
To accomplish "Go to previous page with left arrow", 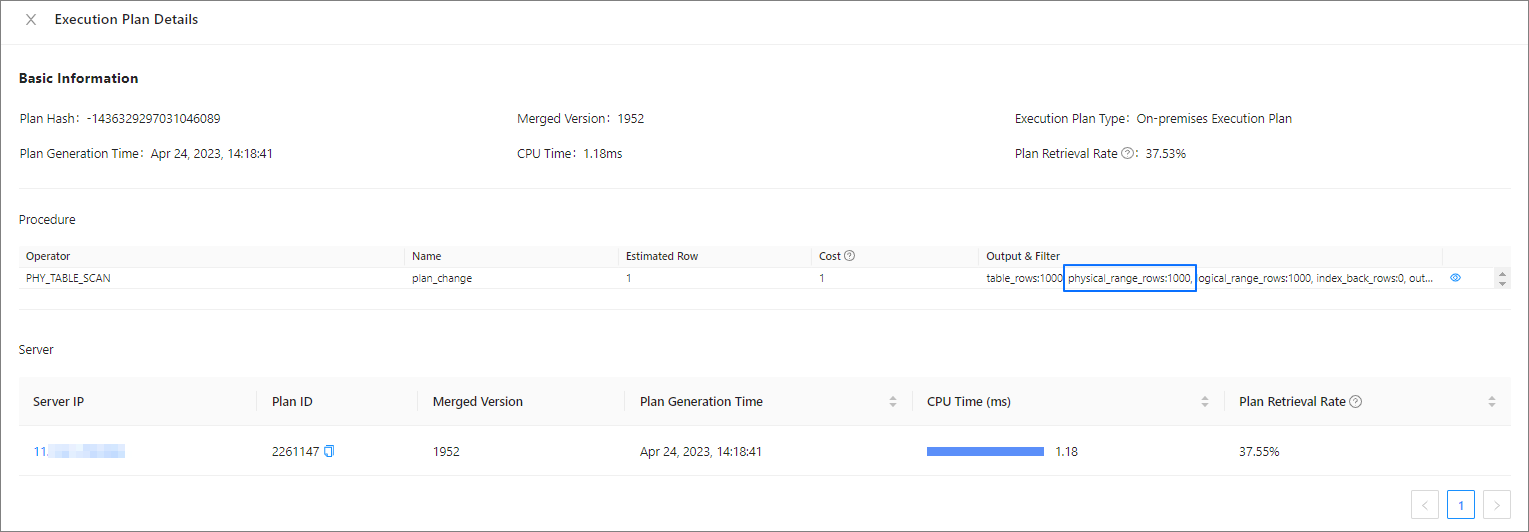I will (x=1425, y=505).
